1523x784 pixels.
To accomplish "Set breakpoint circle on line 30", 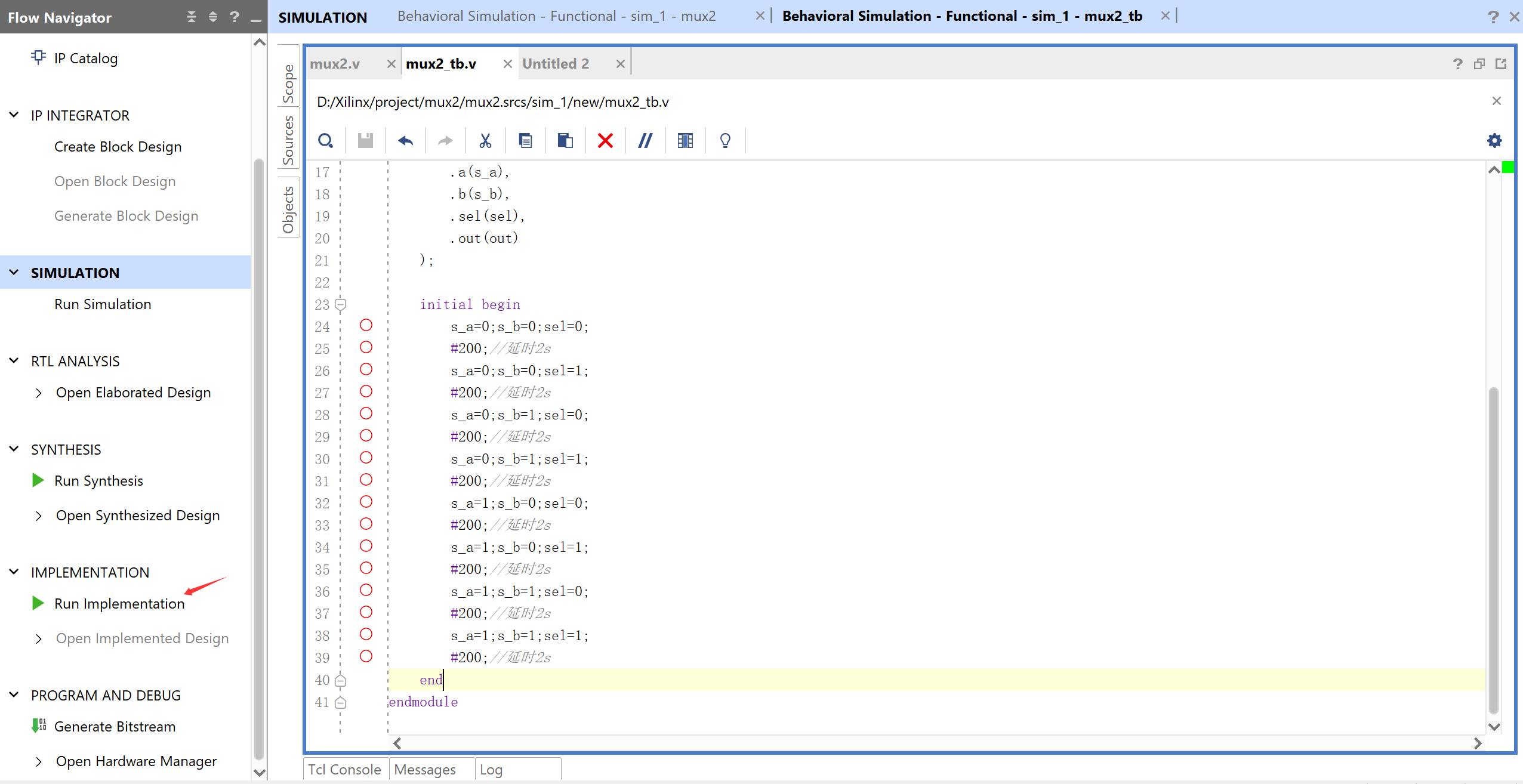I will (366, 458).
